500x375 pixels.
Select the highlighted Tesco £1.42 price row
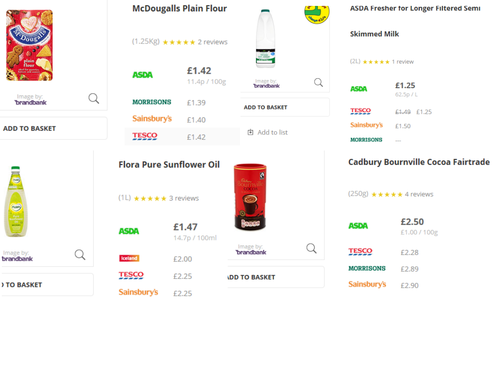tap(182, 136)
